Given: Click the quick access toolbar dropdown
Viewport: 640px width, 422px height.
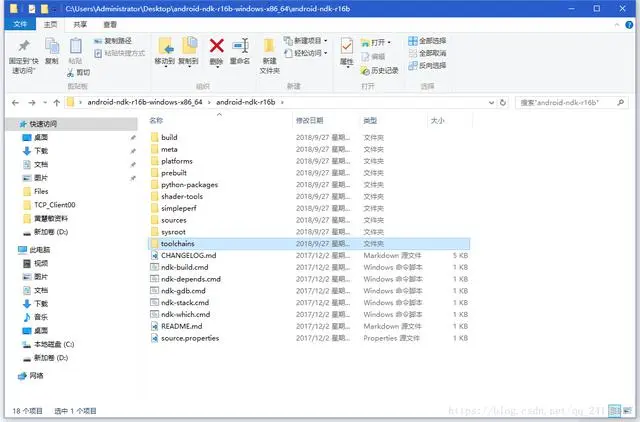Looking at the screenshot, I should pyautogui.click(x=54, y=9).
